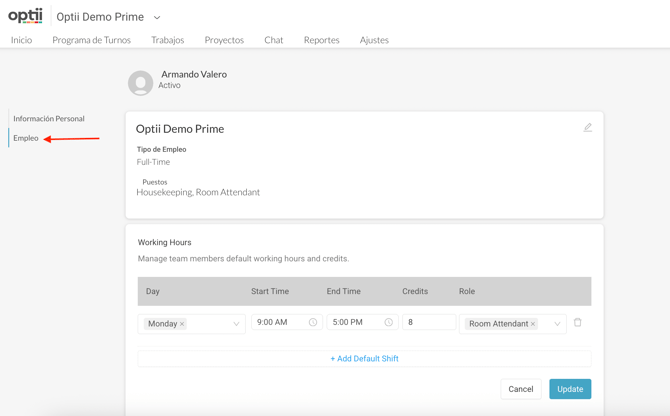The image size is (670, 416).
Task: Go to the Trabajos menu
Action: click(167, 40)
